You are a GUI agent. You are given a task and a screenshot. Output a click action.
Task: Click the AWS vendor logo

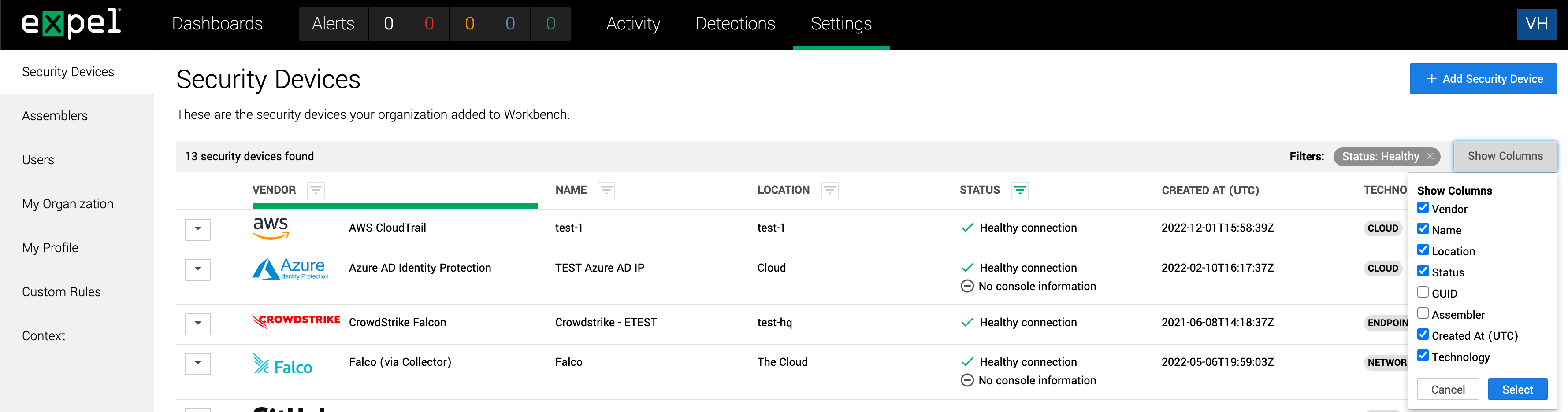[270, 228]
